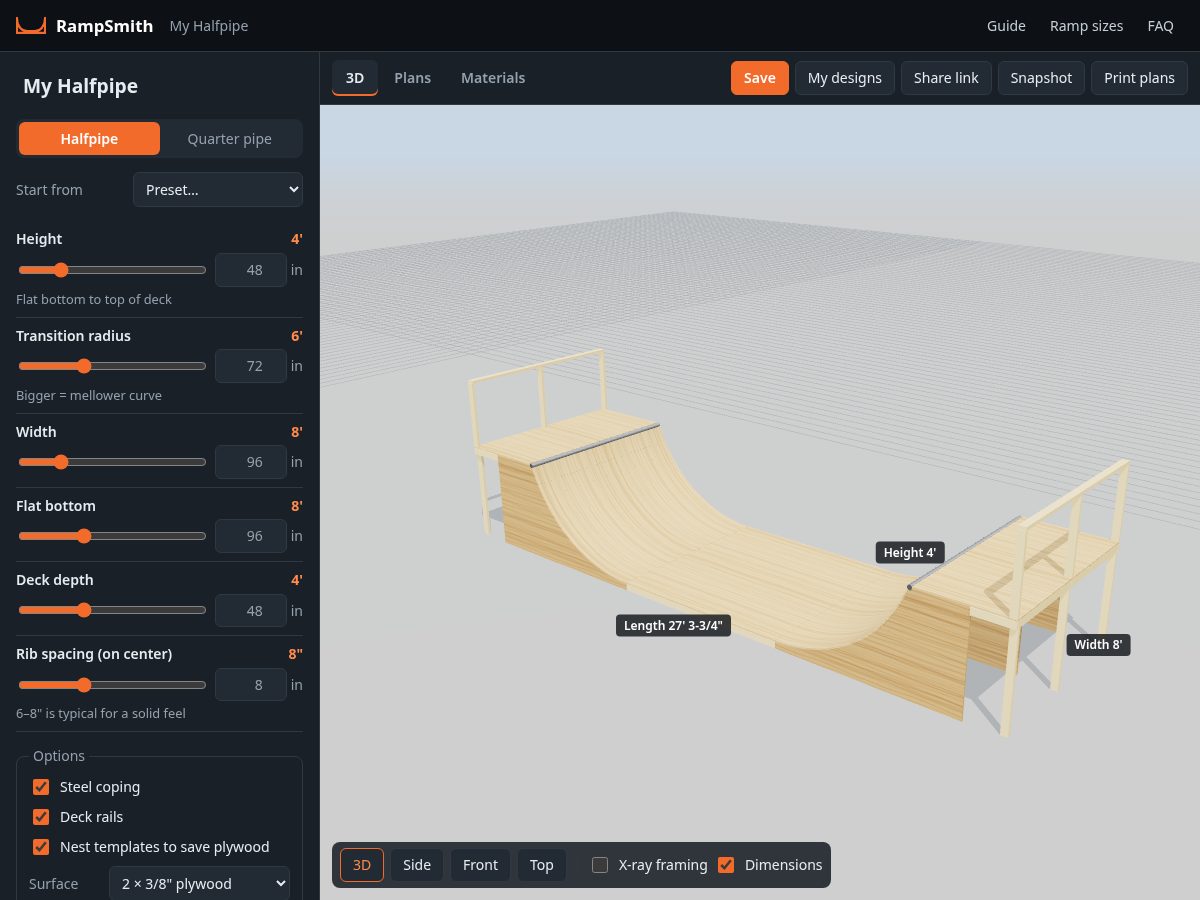Uncheck the Steel coping option
The image size is (1200, 900).
pyautogui.click(x=41, y=787)
